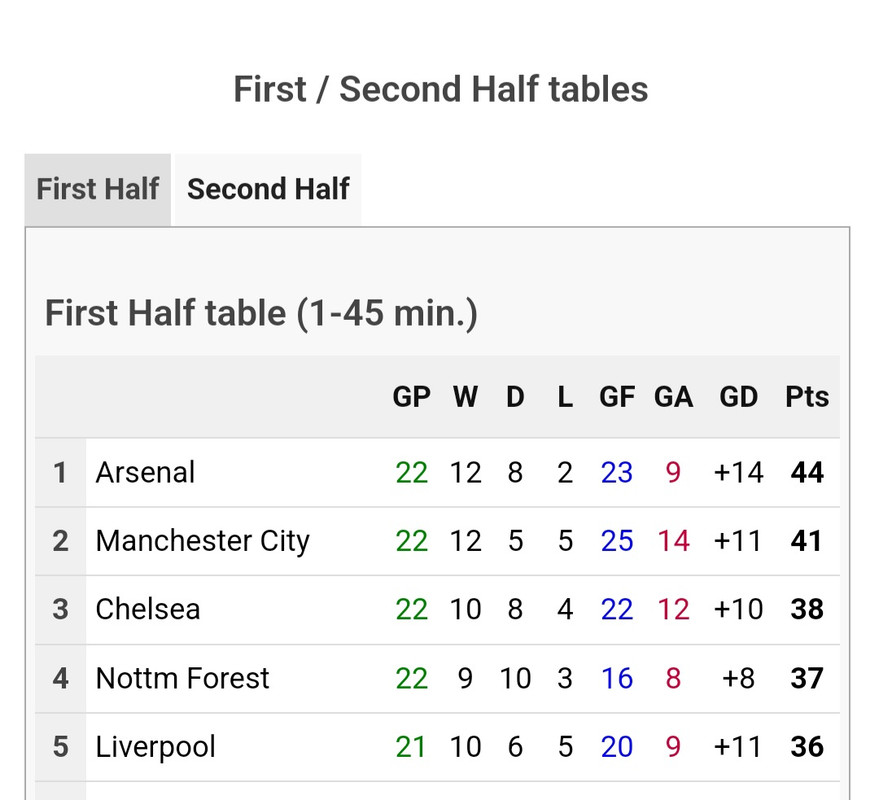This screenshot has width=879, height=800.
Task: Click the GF column header
Action: (617, 397)
